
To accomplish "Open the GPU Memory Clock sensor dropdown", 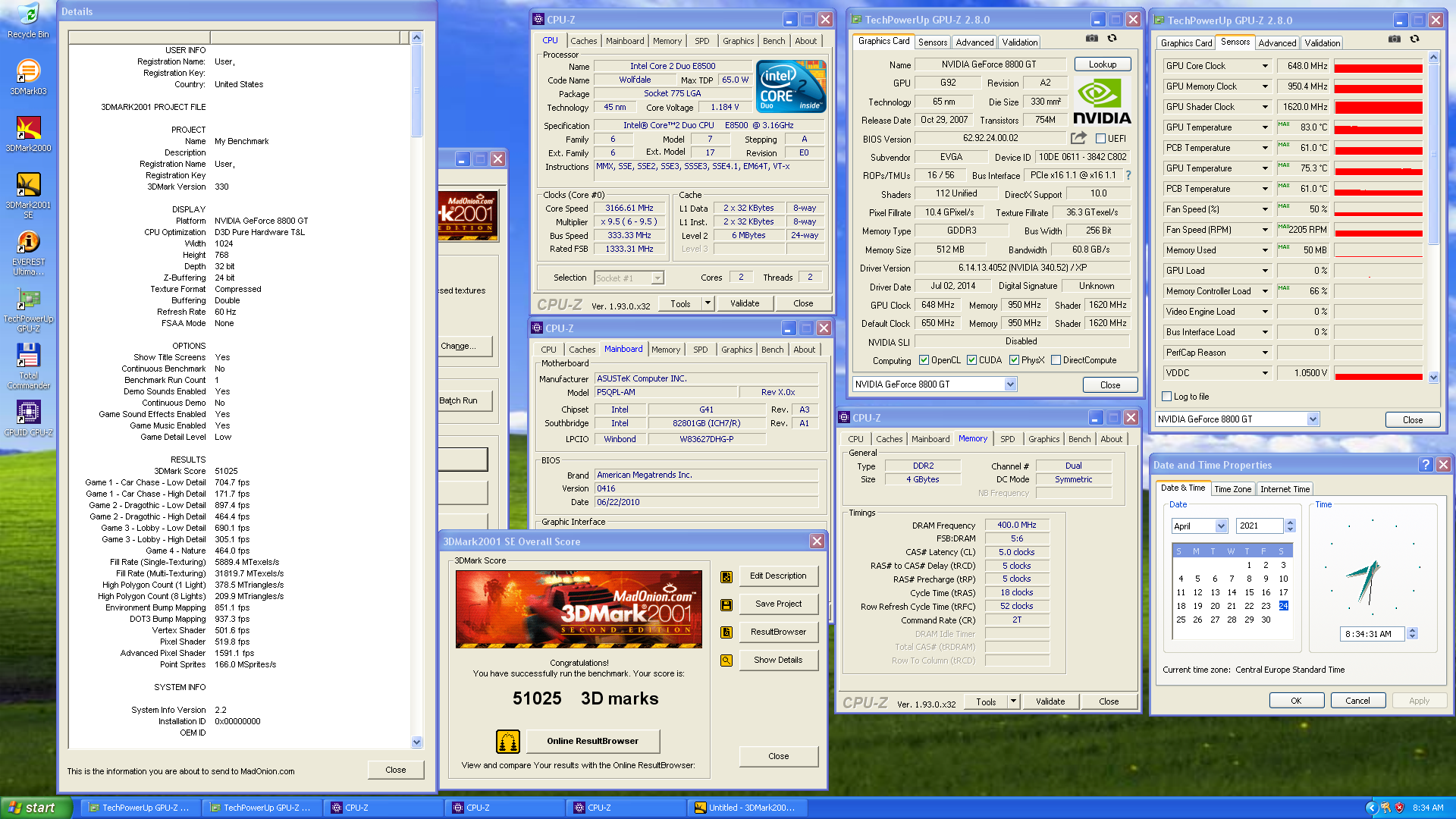I will point(1265,87).
